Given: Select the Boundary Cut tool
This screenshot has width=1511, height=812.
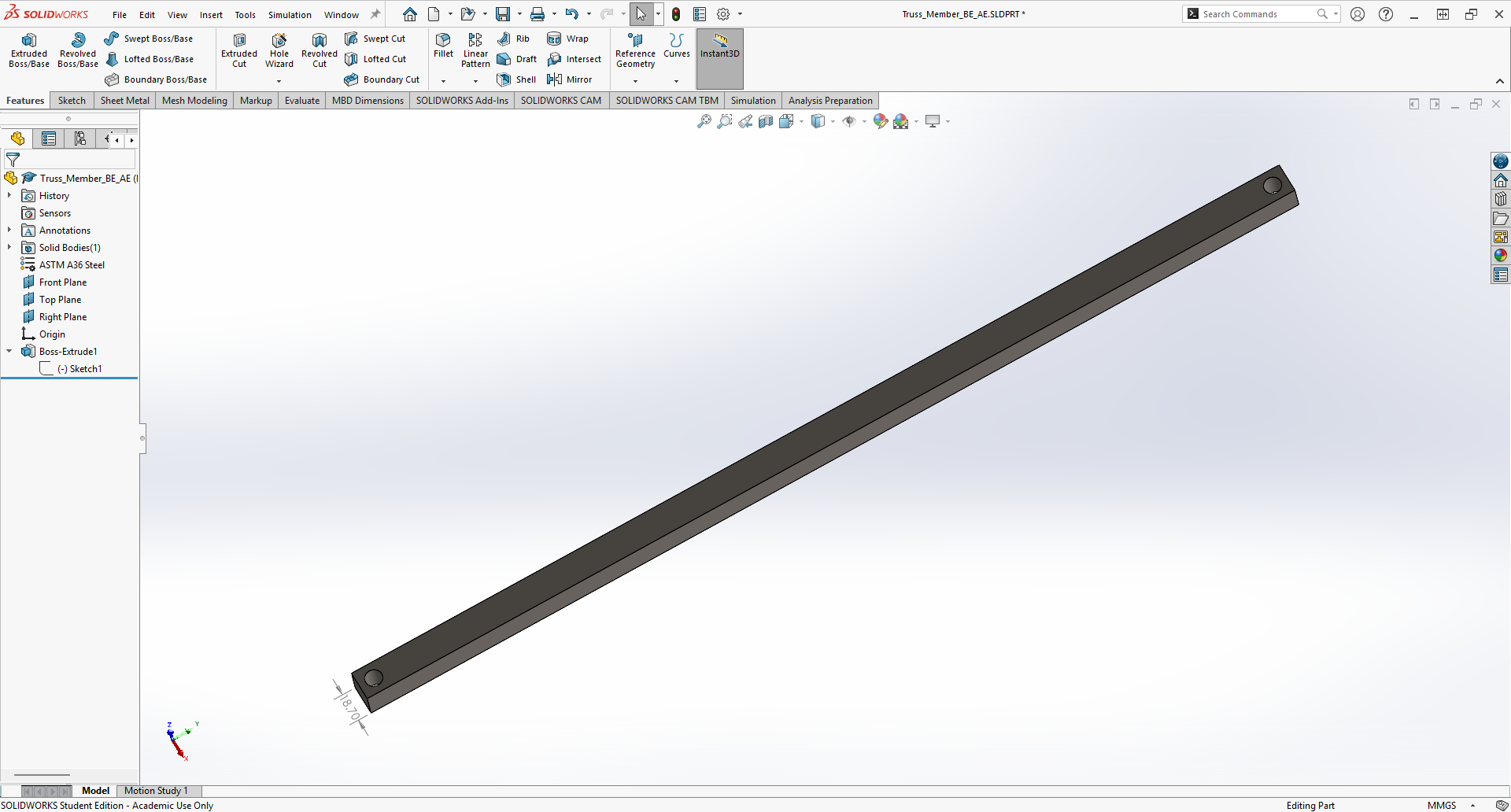Looking at the screenshot, I should coord(382,79).
